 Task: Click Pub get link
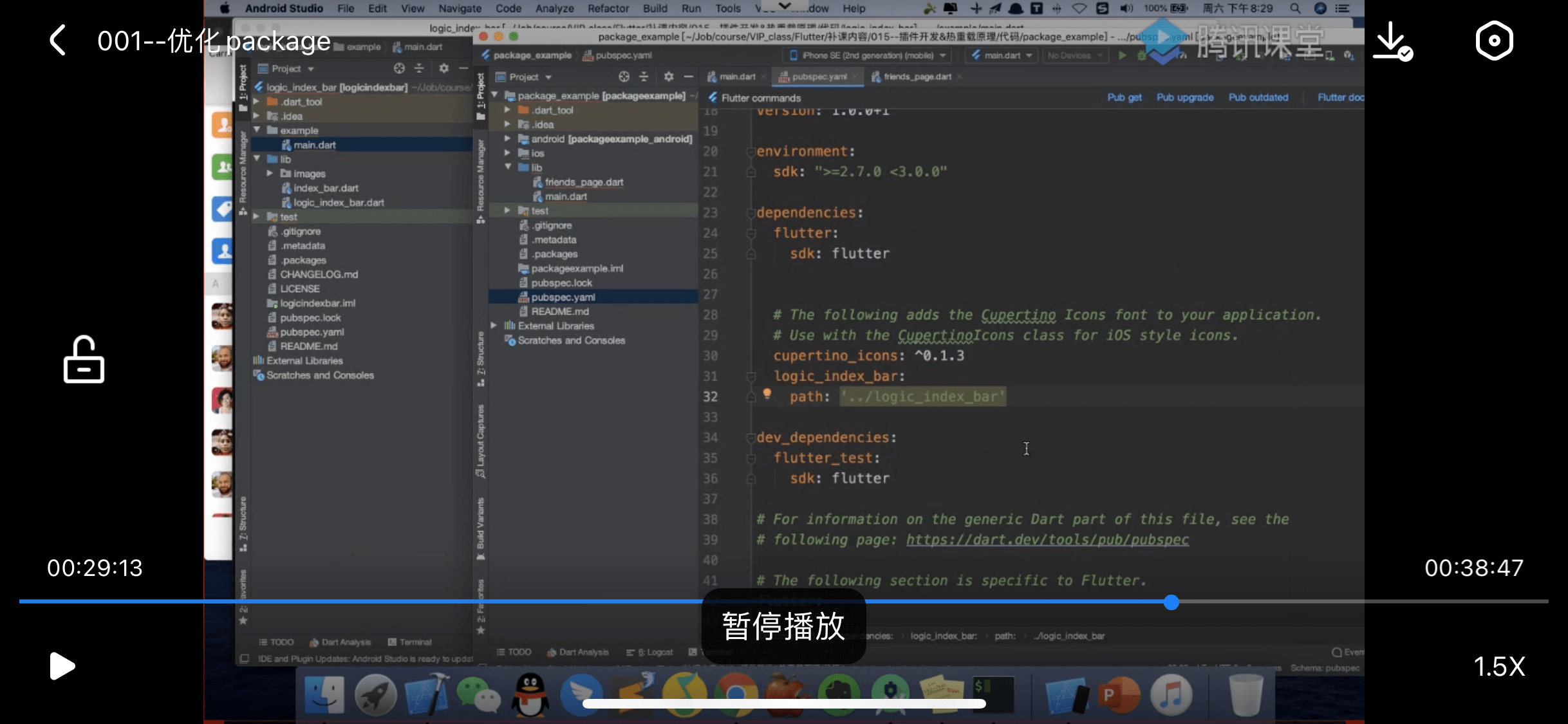tap(1124, 97)
